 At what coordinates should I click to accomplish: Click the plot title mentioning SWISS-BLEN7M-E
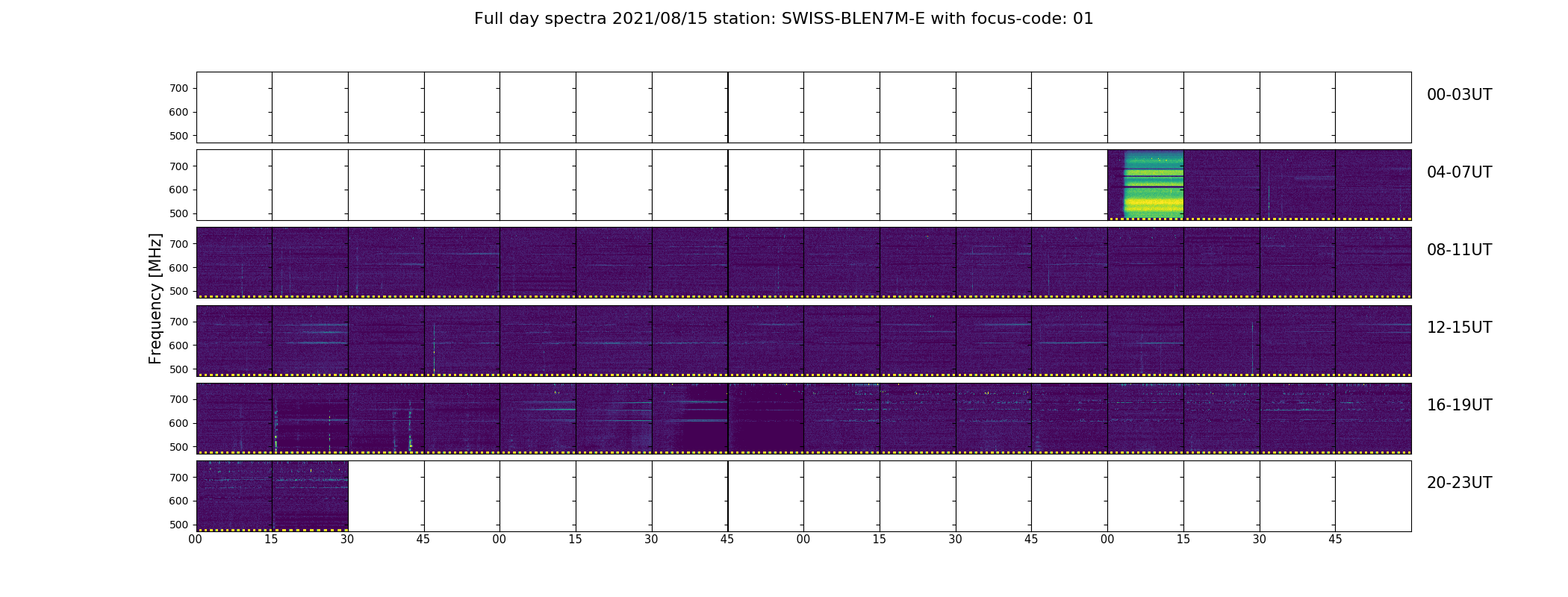pos(783,19)
